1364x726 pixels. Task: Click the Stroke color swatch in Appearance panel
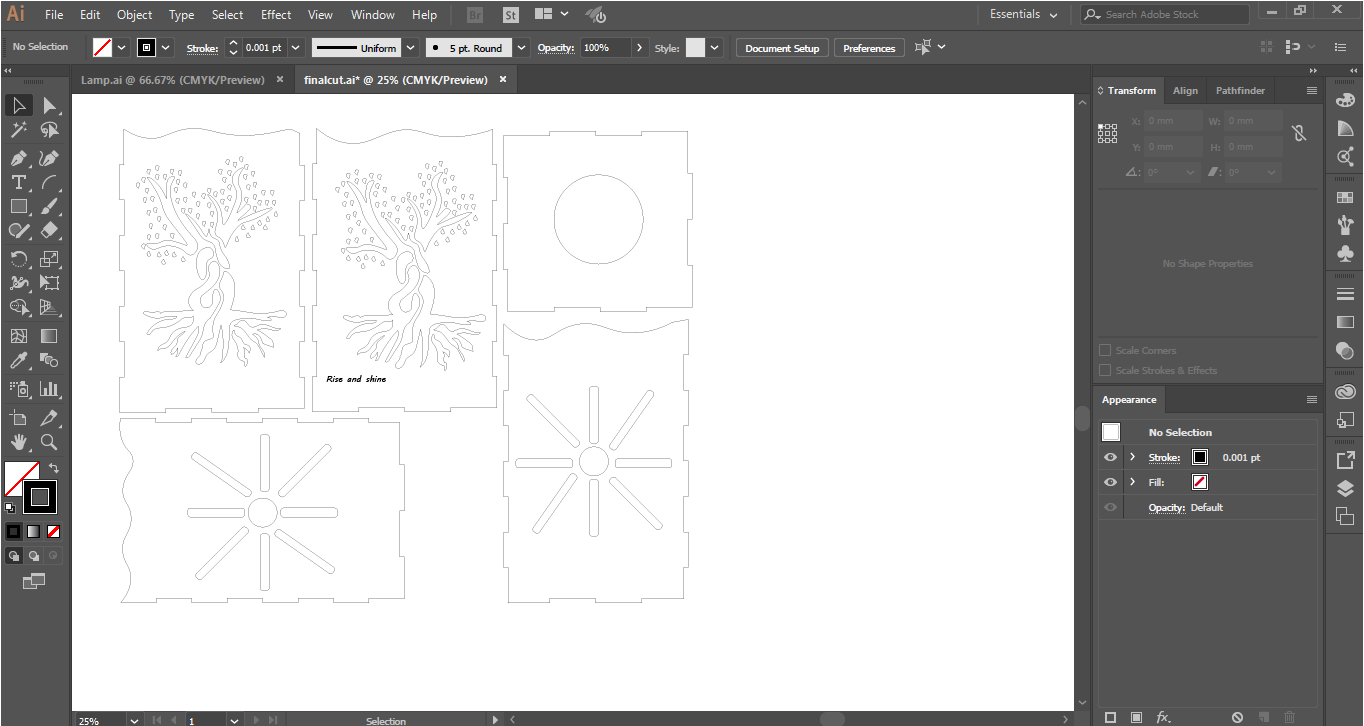coord(1200,457)
